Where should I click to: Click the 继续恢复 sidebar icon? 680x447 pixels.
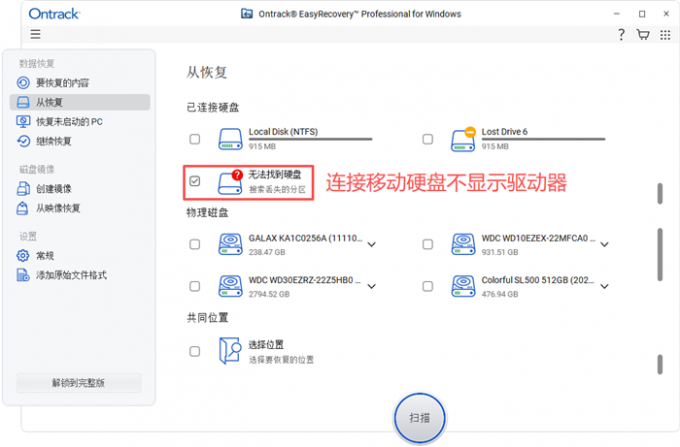23,141
